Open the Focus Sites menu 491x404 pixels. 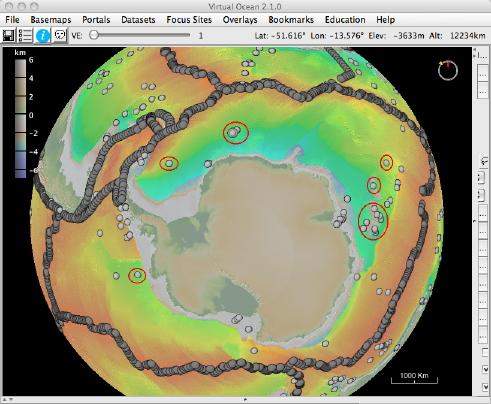(x=189, y=20)
